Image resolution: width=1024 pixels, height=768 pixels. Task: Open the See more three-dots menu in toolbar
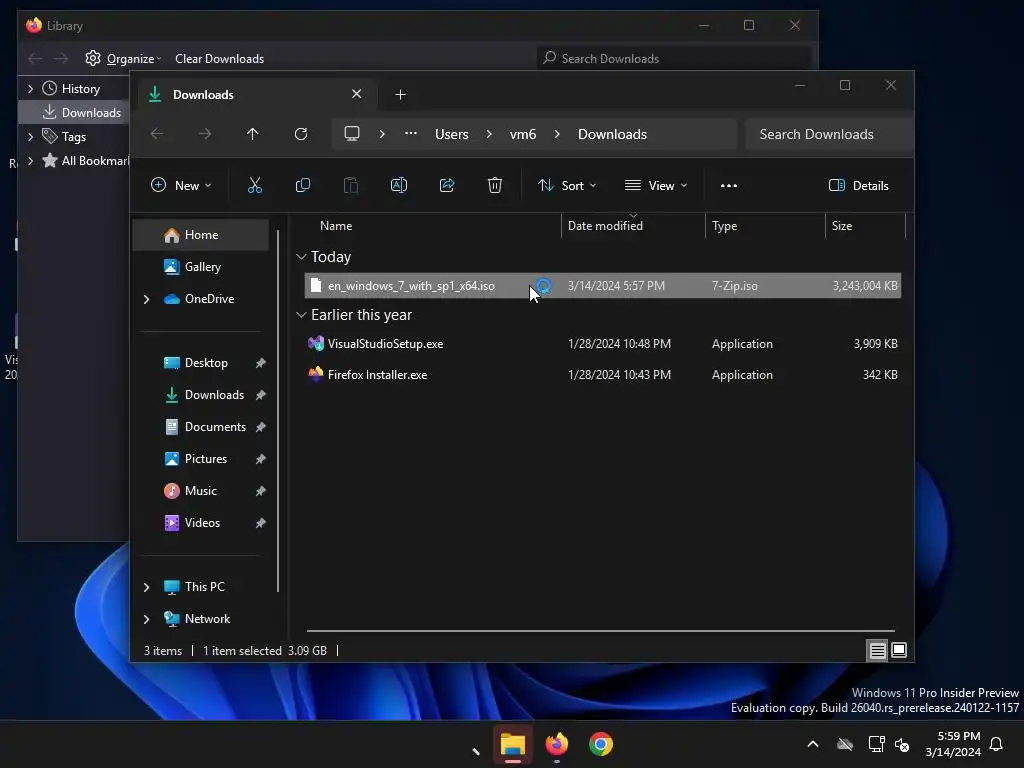729,185
